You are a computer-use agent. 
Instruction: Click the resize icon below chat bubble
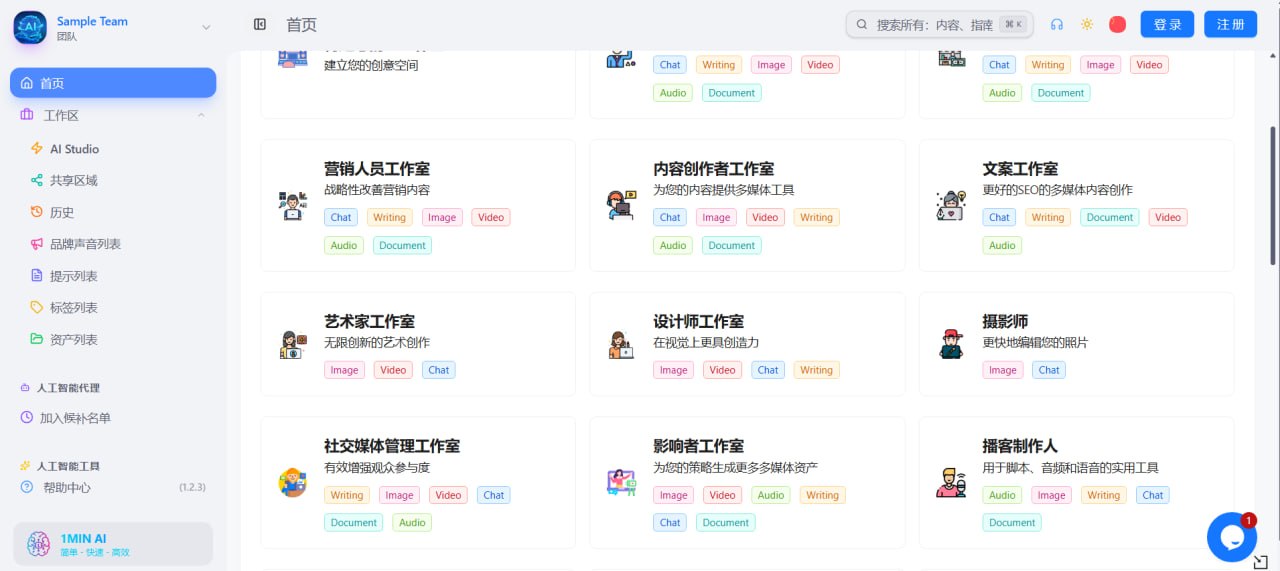pyautogui.click(x=1261, y=562)
